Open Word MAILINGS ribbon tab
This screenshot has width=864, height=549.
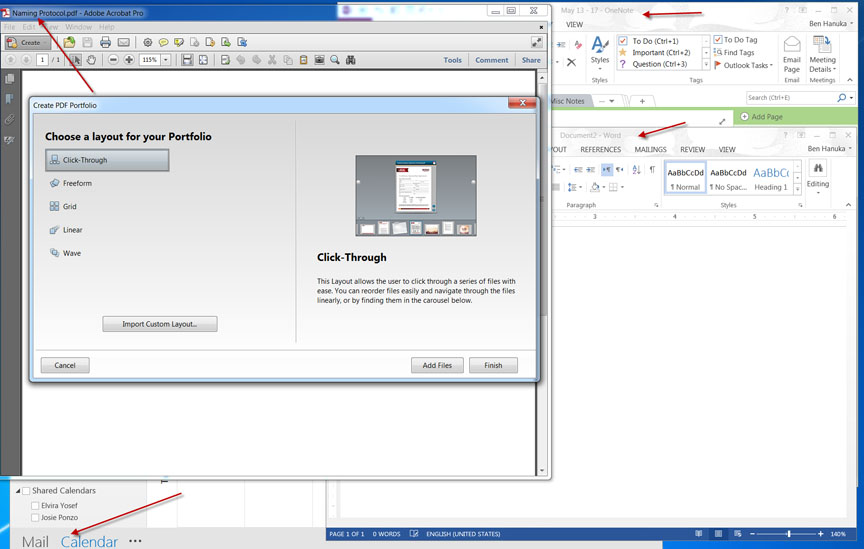pos(650,149)
